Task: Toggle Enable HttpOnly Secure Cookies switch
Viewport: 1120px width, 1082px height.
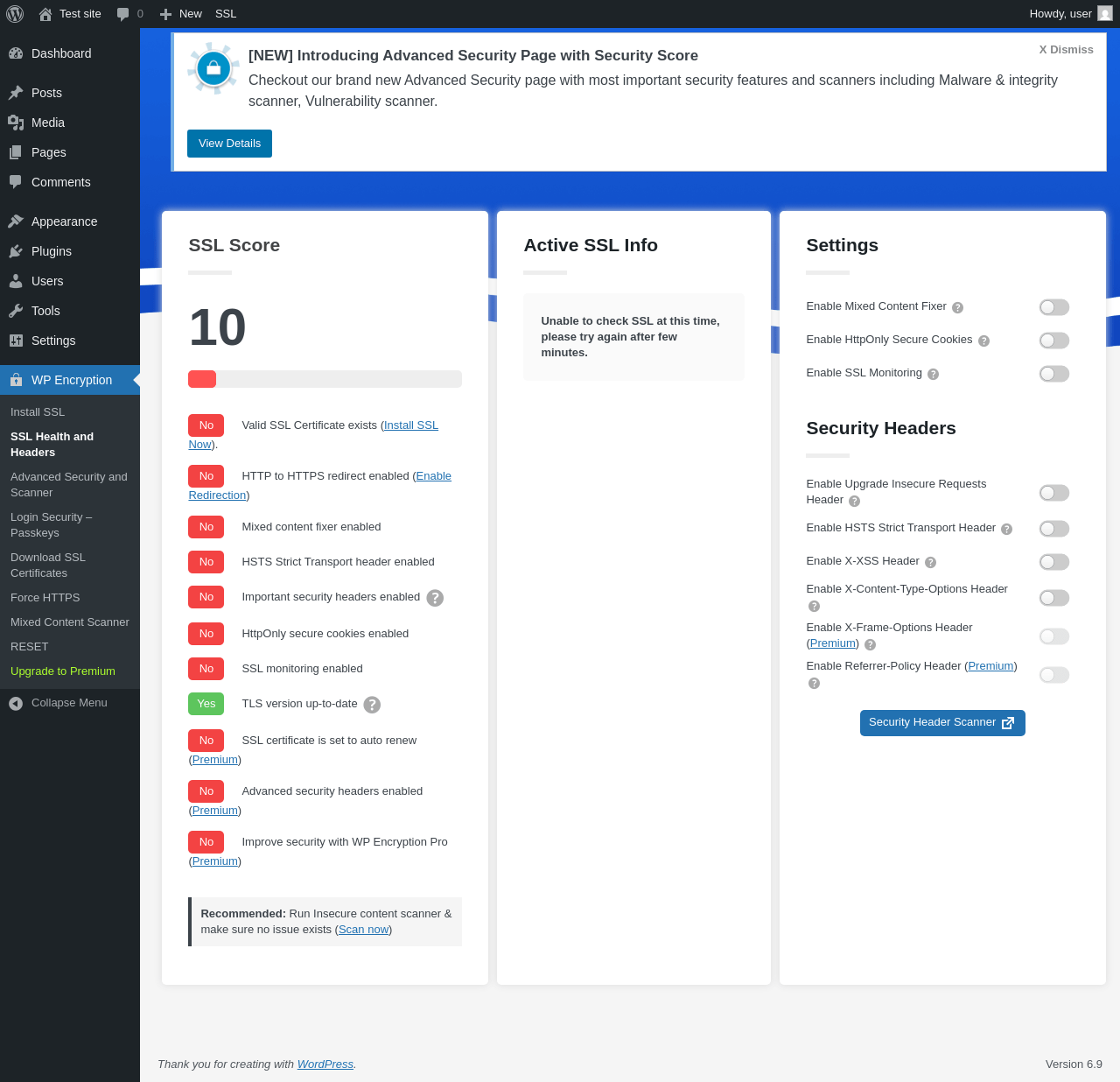Action: tap(1054, 341)
